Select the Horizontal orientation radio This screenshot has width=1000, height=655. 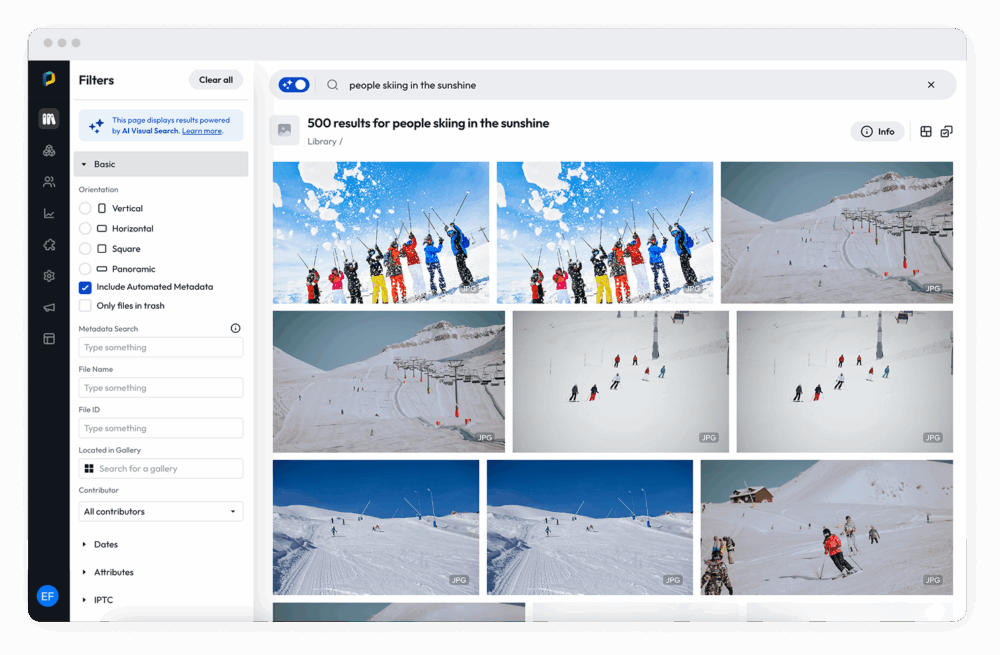tap(85, 228)
